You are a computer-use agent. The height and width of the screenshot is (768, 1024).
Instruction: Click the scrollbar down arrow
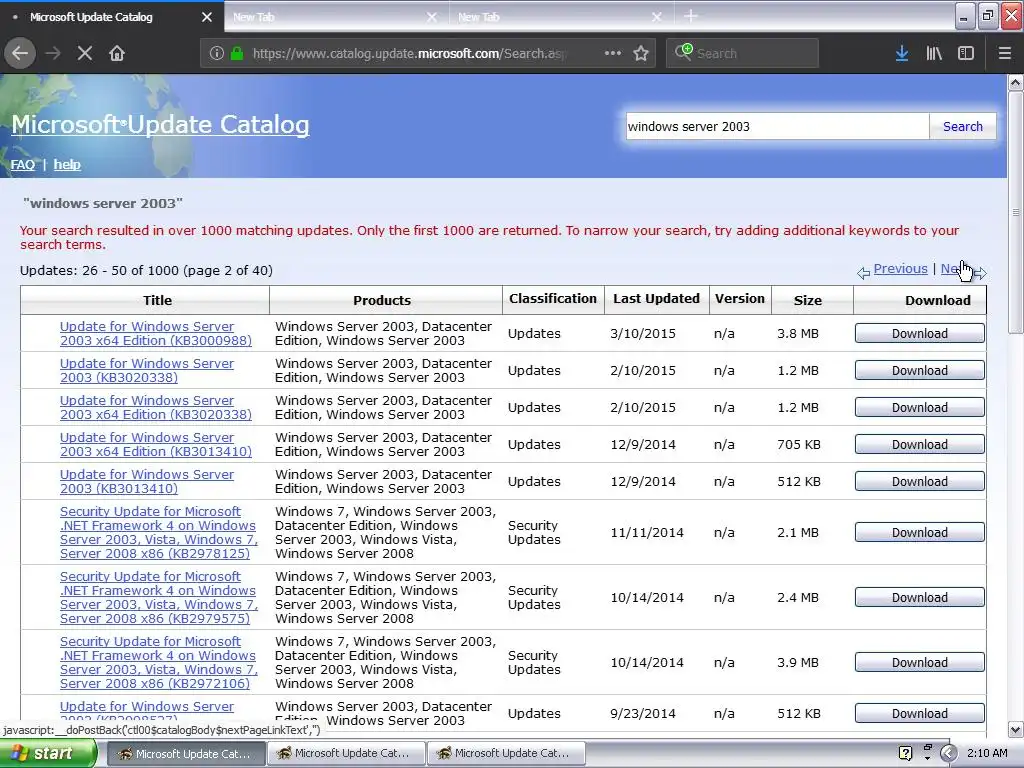pos(1016,729)
